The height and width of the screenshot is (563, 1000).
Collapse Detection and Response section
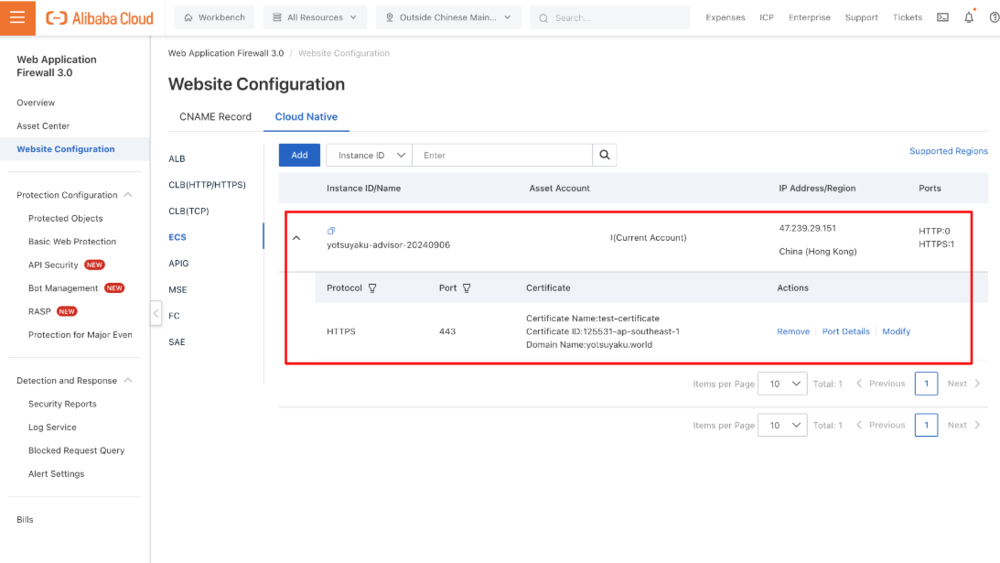click(x=128, y=381)
